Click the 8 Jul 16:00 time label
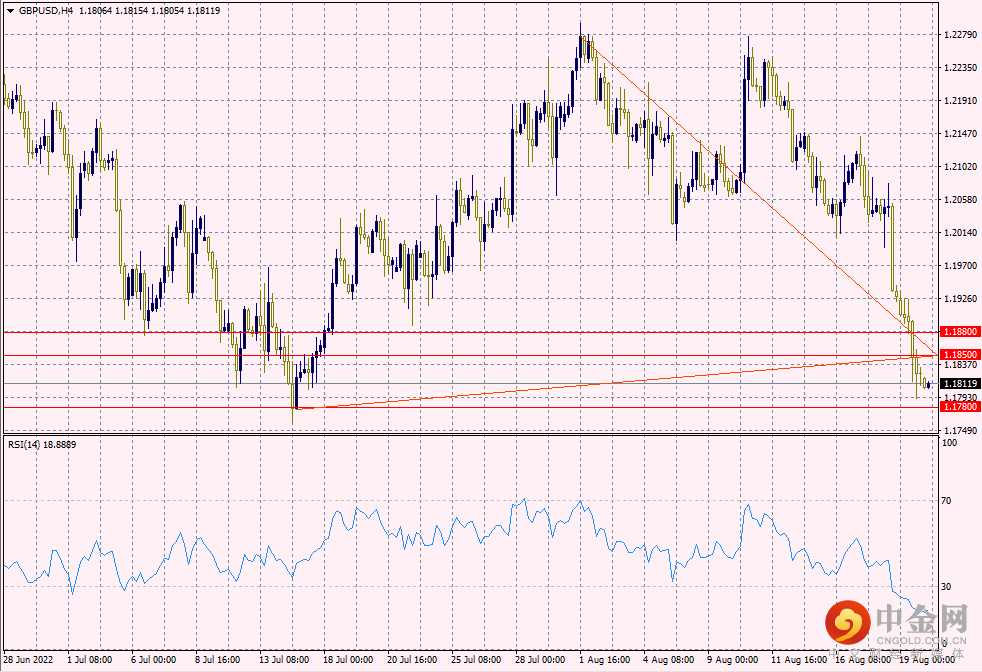Image resolution: width=982 pixels, height=672 pixels. [217, 659]
